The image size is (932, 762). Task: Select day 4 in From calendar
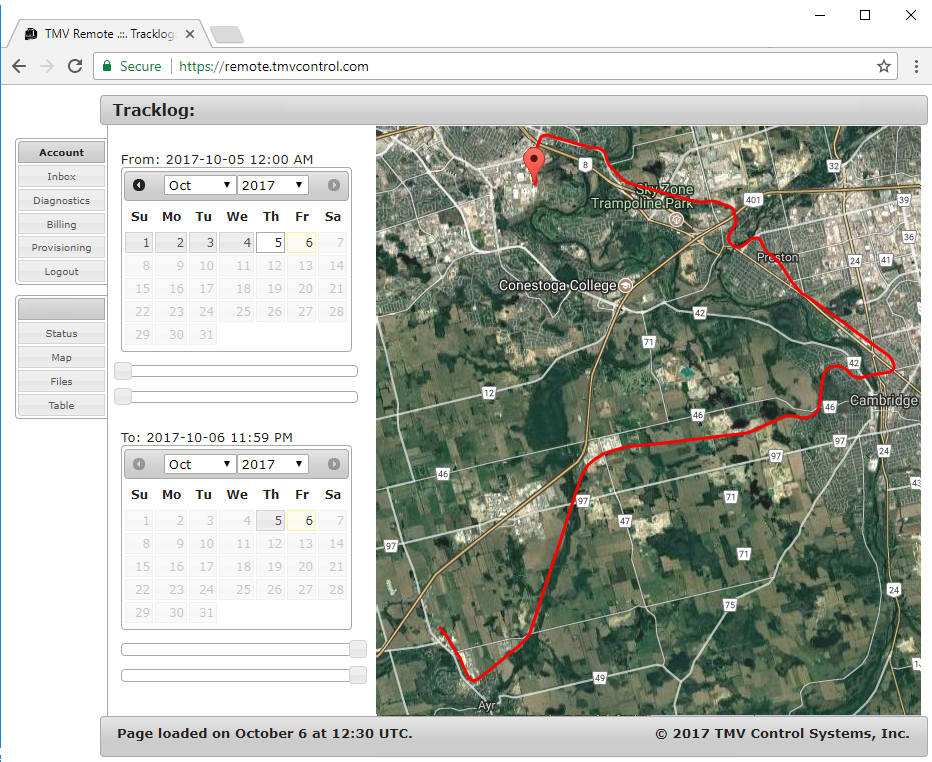coord(237,243)
